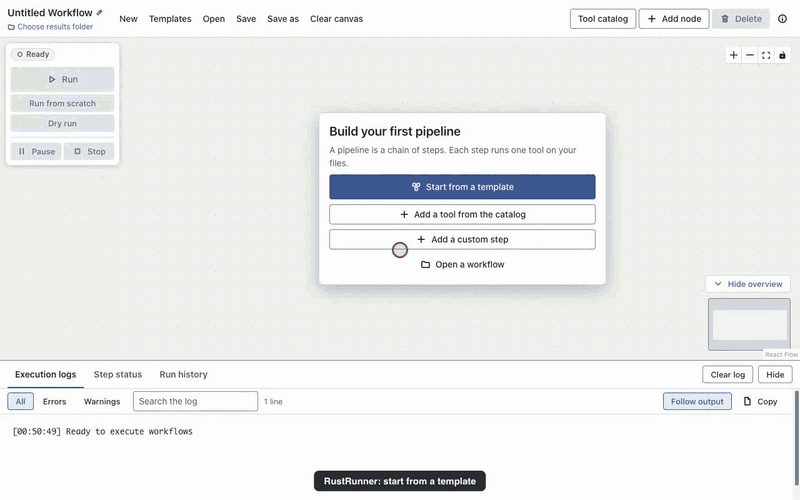Click the log panel vertical scrollbar

pyautogui.click(x=796, y=439)
